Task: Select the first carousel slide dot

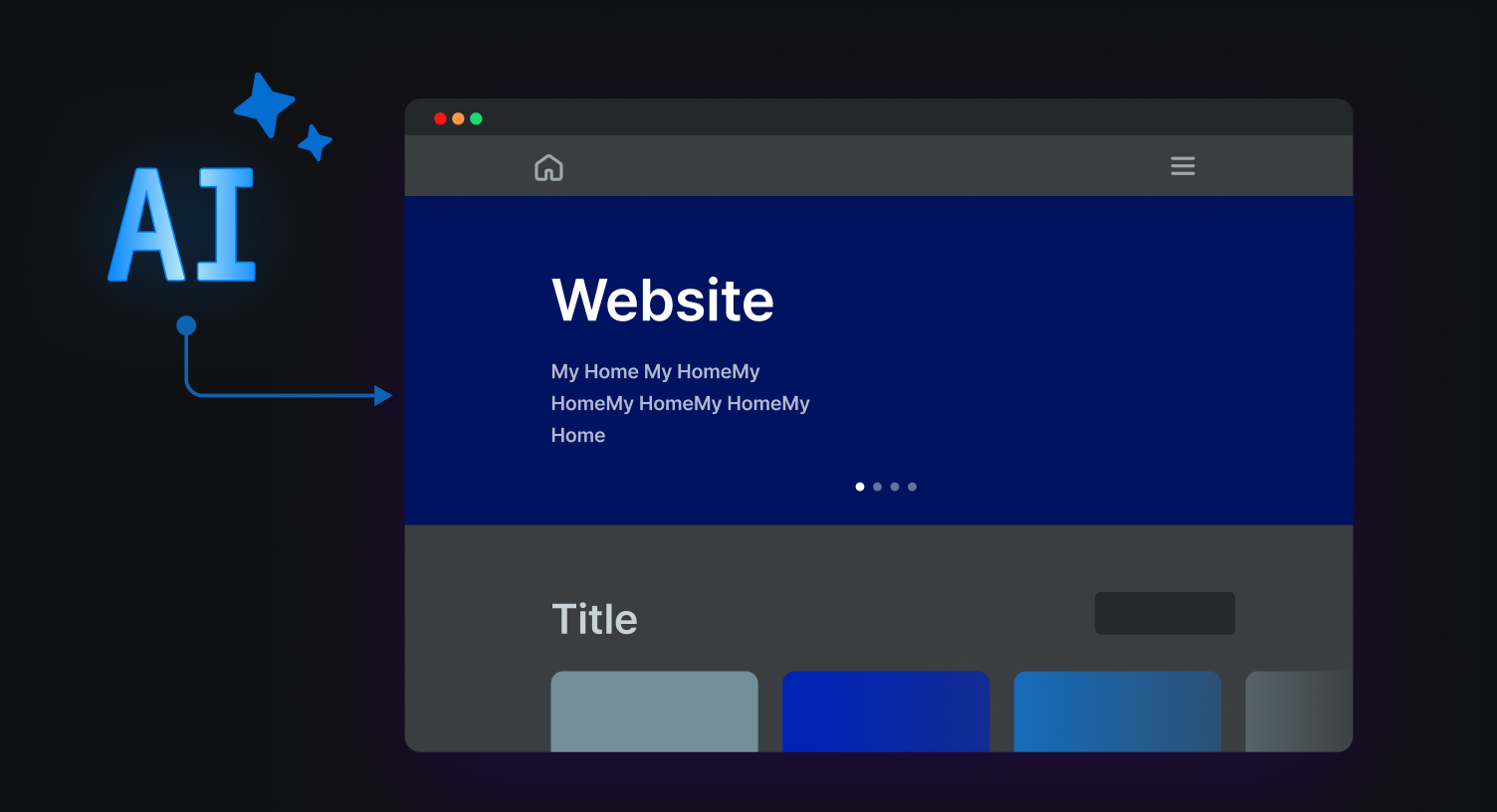Action: [860, 487]
